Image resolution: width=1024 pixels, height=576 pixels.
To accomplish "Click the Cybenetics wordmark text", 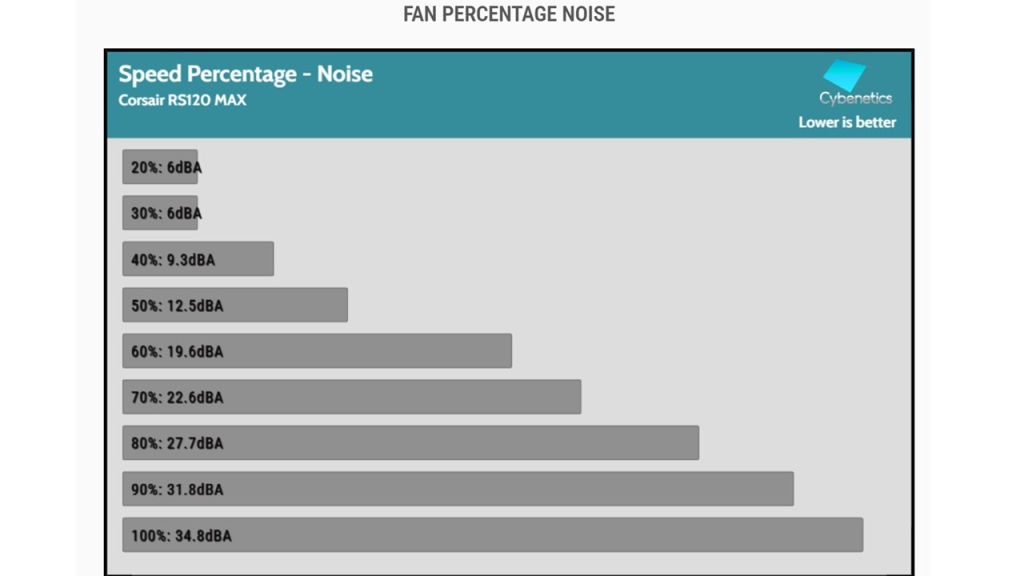I will point(855,98).
